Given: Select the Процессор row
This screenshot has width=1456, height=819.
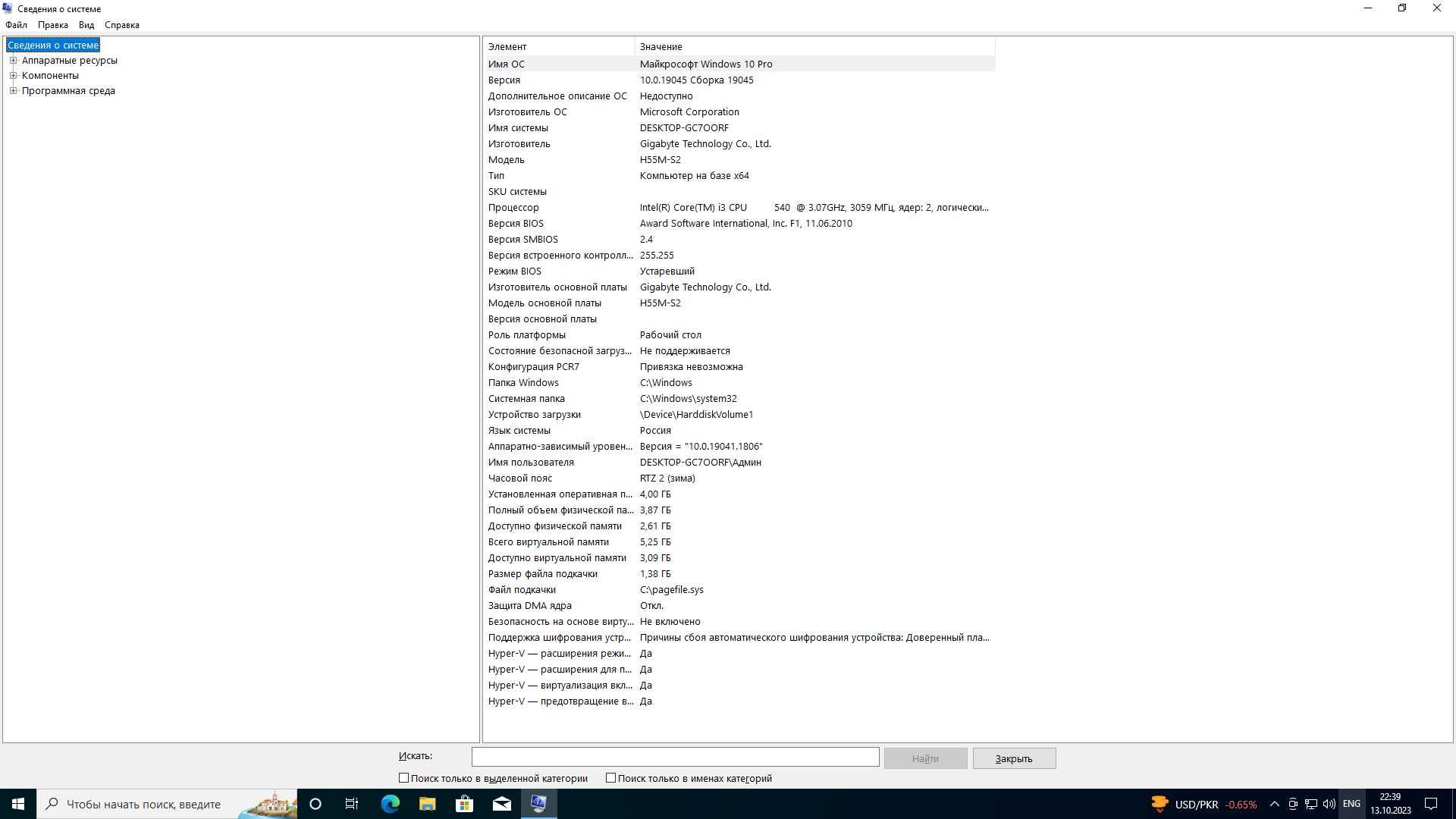Looking at the screenshot, I should tap(739, 208).
